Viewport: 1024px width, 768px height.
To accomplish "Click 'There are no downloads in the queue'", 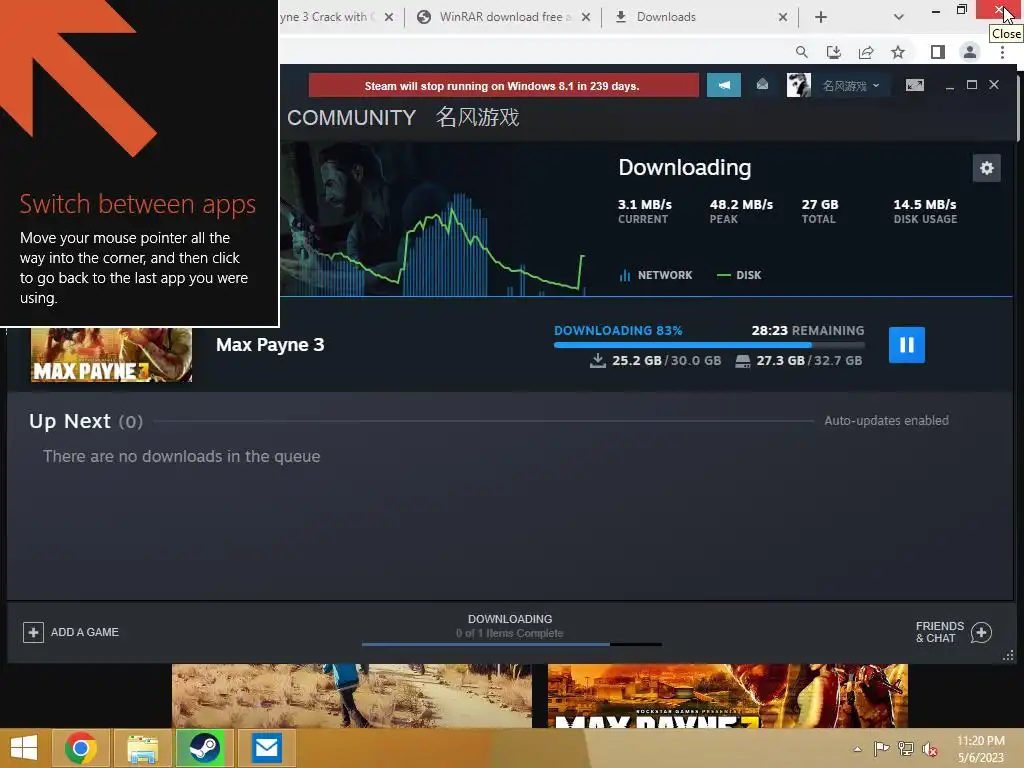I will 182,456.
